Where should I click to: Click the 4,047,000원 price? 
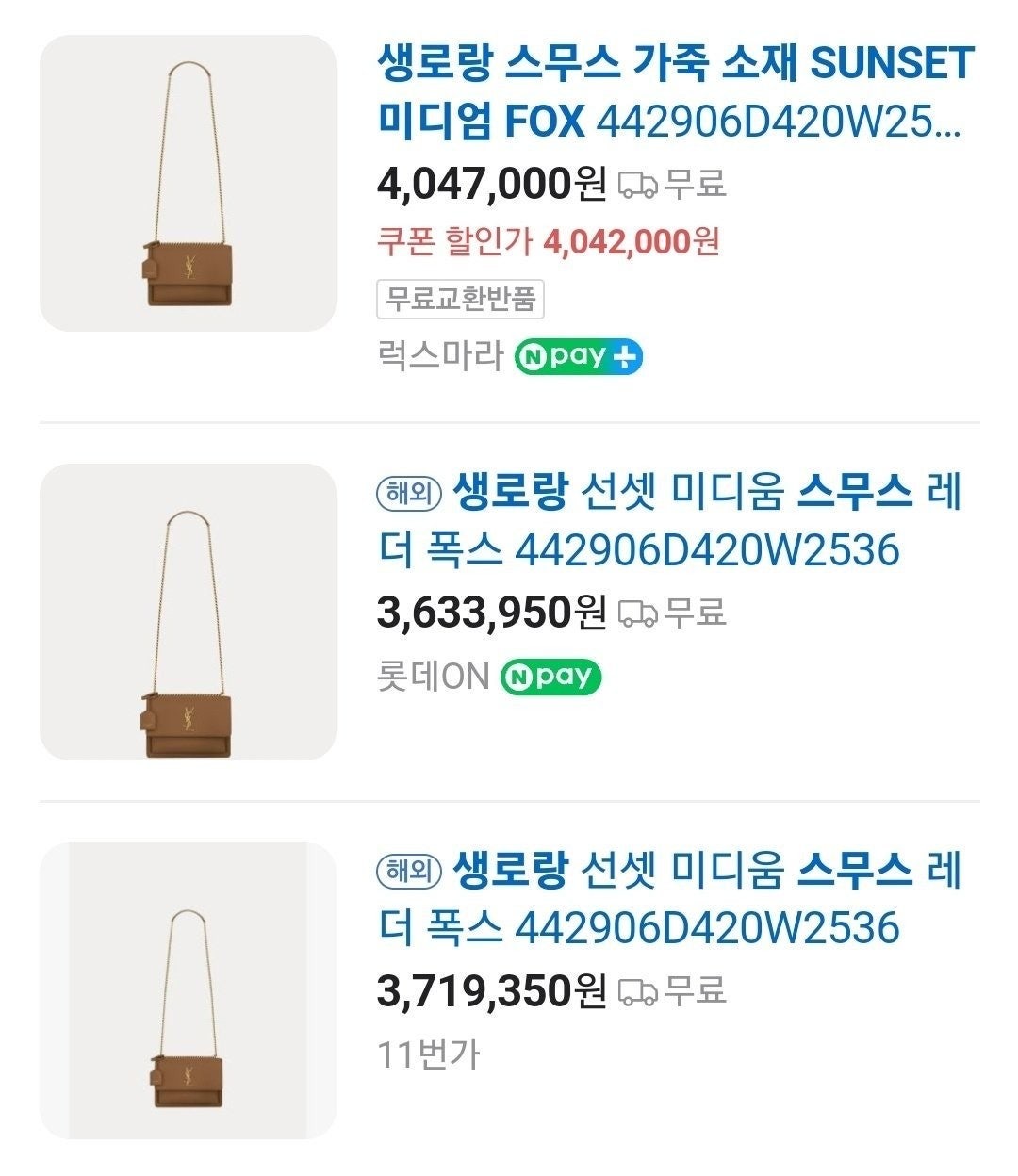(x=490, y=184)
